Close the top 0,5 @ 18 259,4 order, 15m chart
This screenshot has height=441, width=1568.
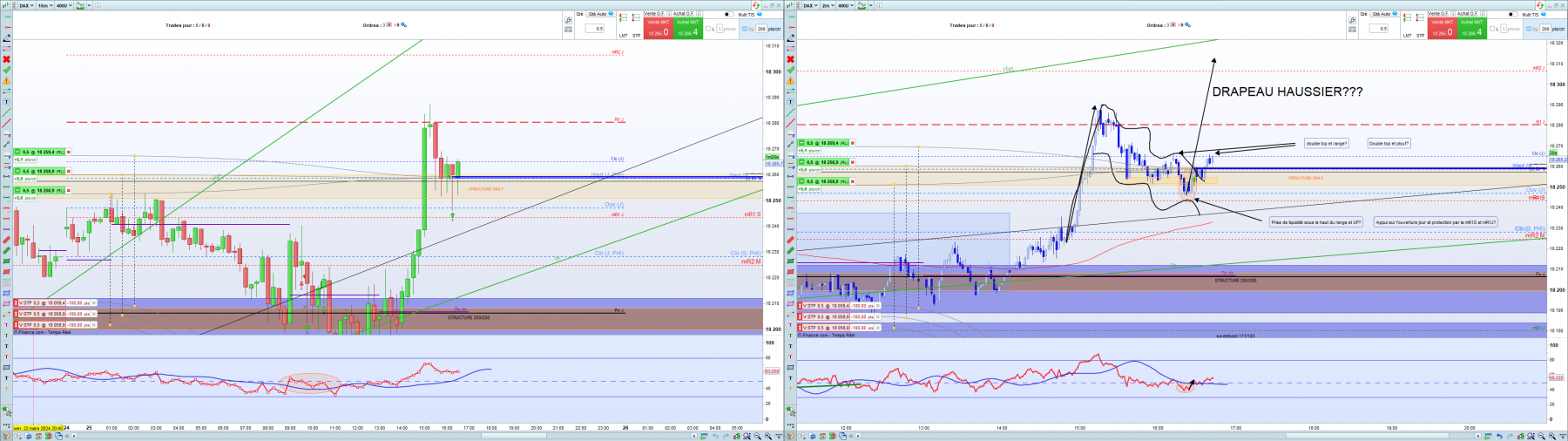69,152
